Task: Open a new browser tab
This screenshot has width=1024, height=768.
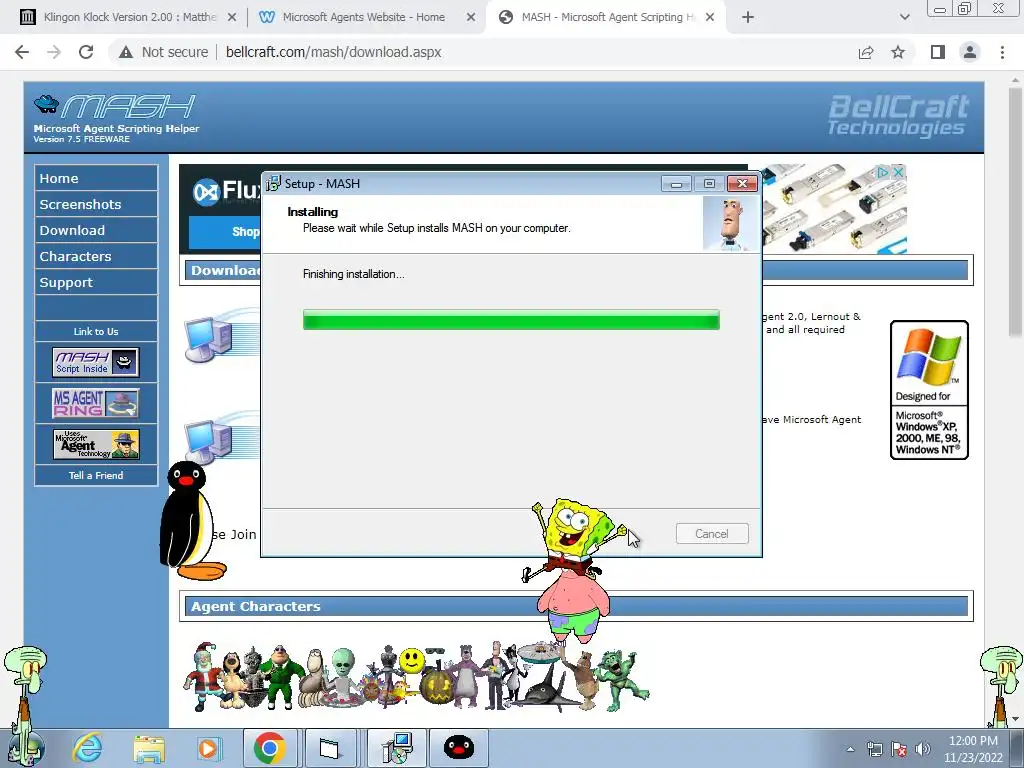Action: (x=748, y=17)
